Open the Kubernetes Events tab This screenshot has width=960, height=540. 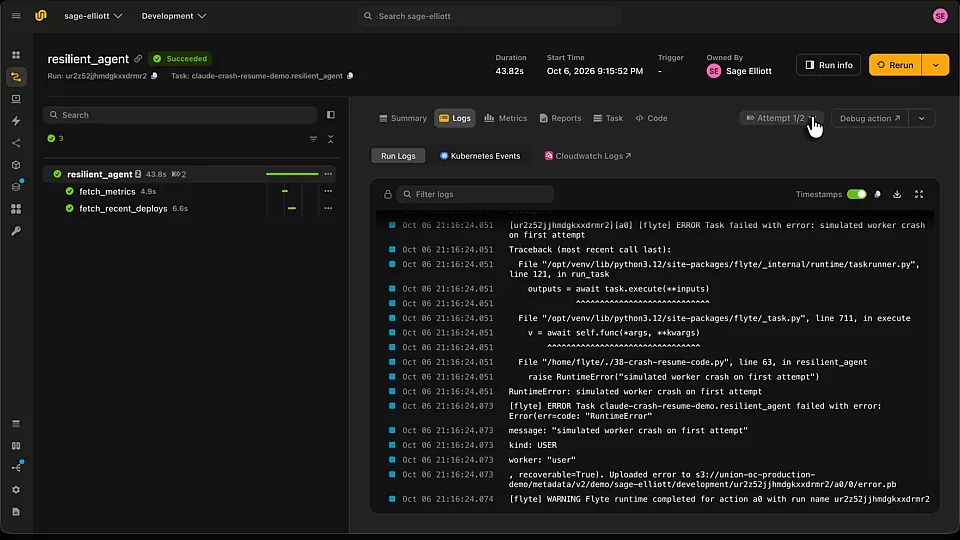480,156
